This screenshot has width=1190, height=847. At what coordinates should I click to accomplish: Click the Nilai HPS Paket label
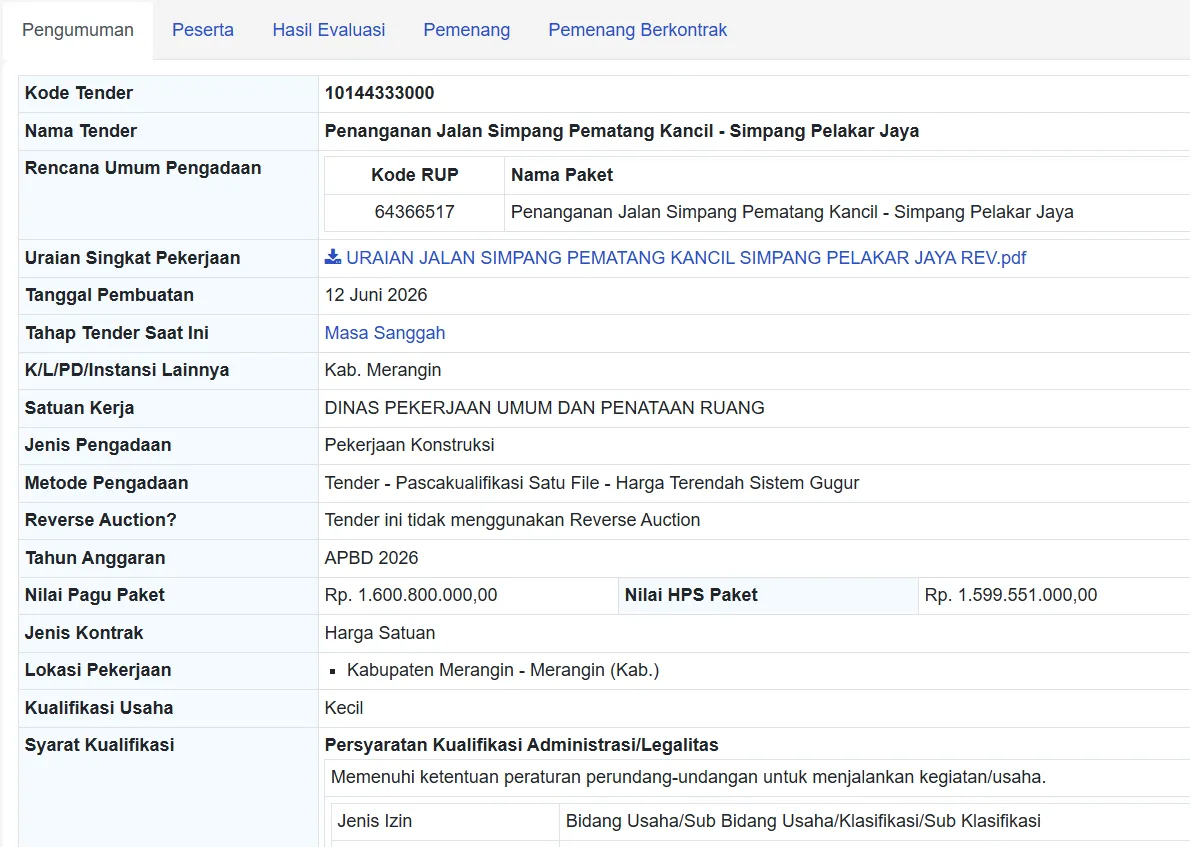coord(691,596)
